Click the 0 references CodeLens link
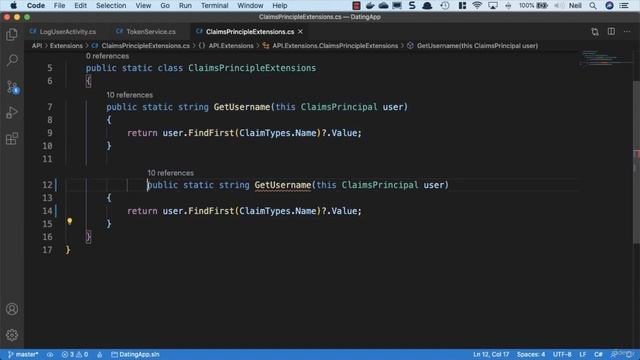 [x=107, y=56]
